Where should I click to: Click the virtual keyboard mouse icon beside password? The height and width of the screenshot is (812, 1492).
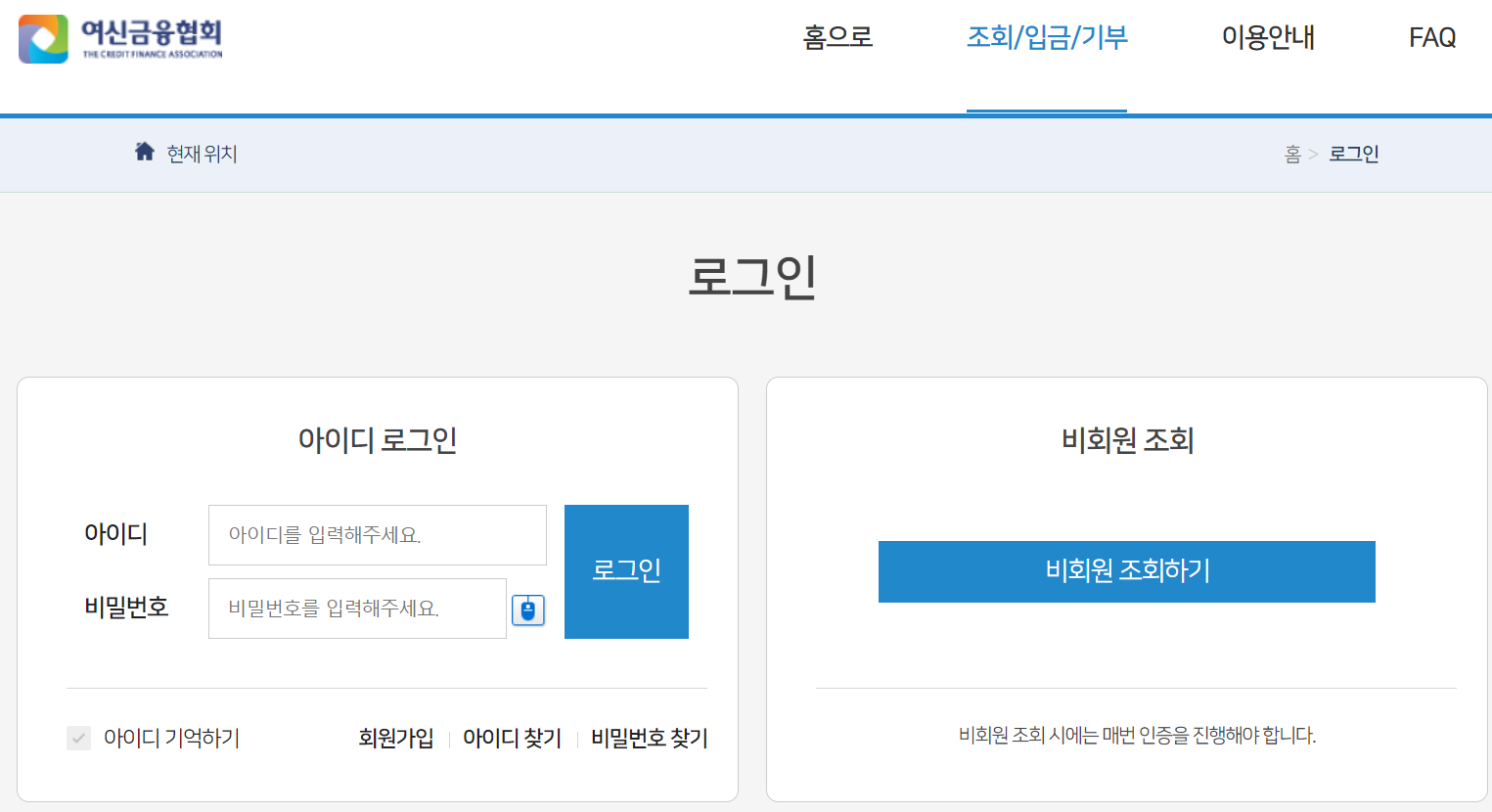point(528,609)
